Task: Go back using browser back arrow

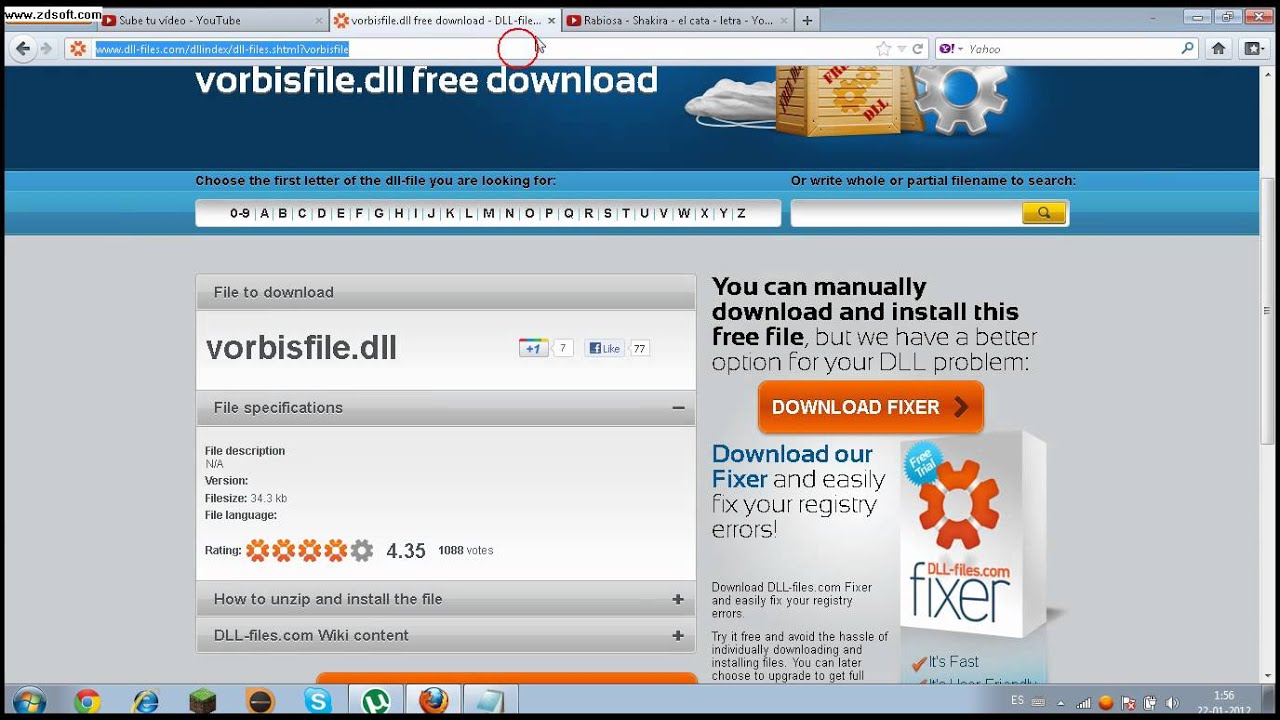Action: click(23, 48)
